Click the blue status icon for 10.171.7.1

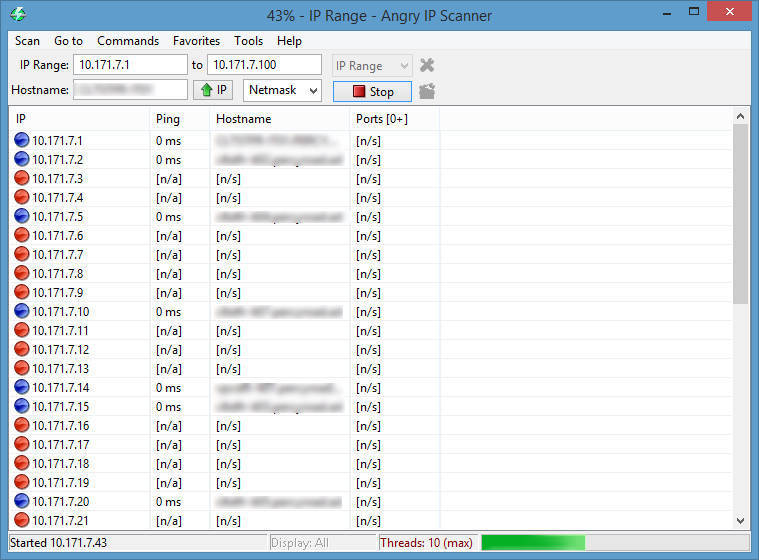click(22, 141)
